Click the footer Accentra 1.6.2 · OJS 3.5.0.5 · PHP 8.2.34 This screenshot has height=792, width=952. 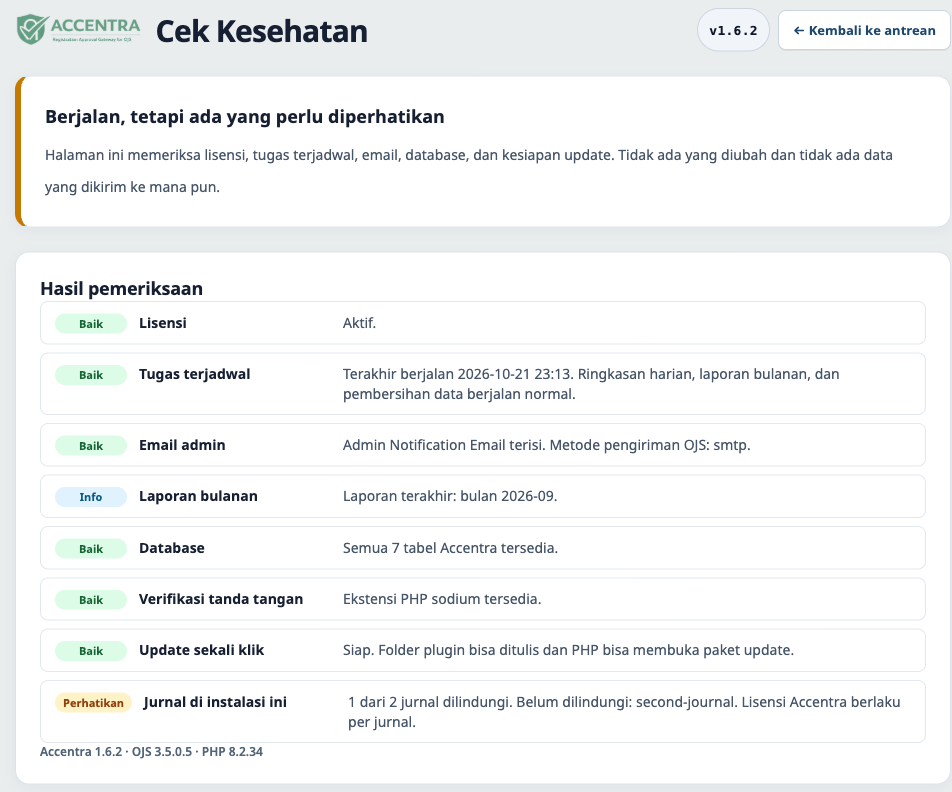pyautogui.click(x=151, y=751)
